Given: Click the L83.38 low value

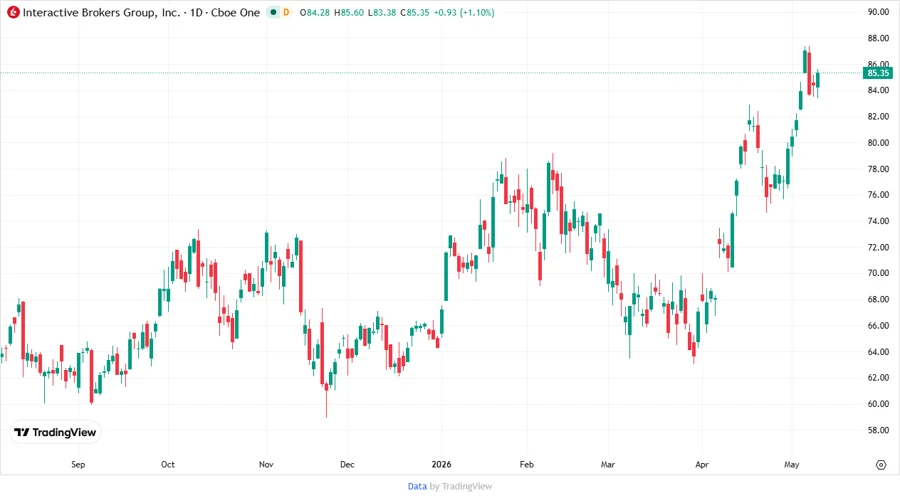Looking at the screenshot, I should coord(382,13).
